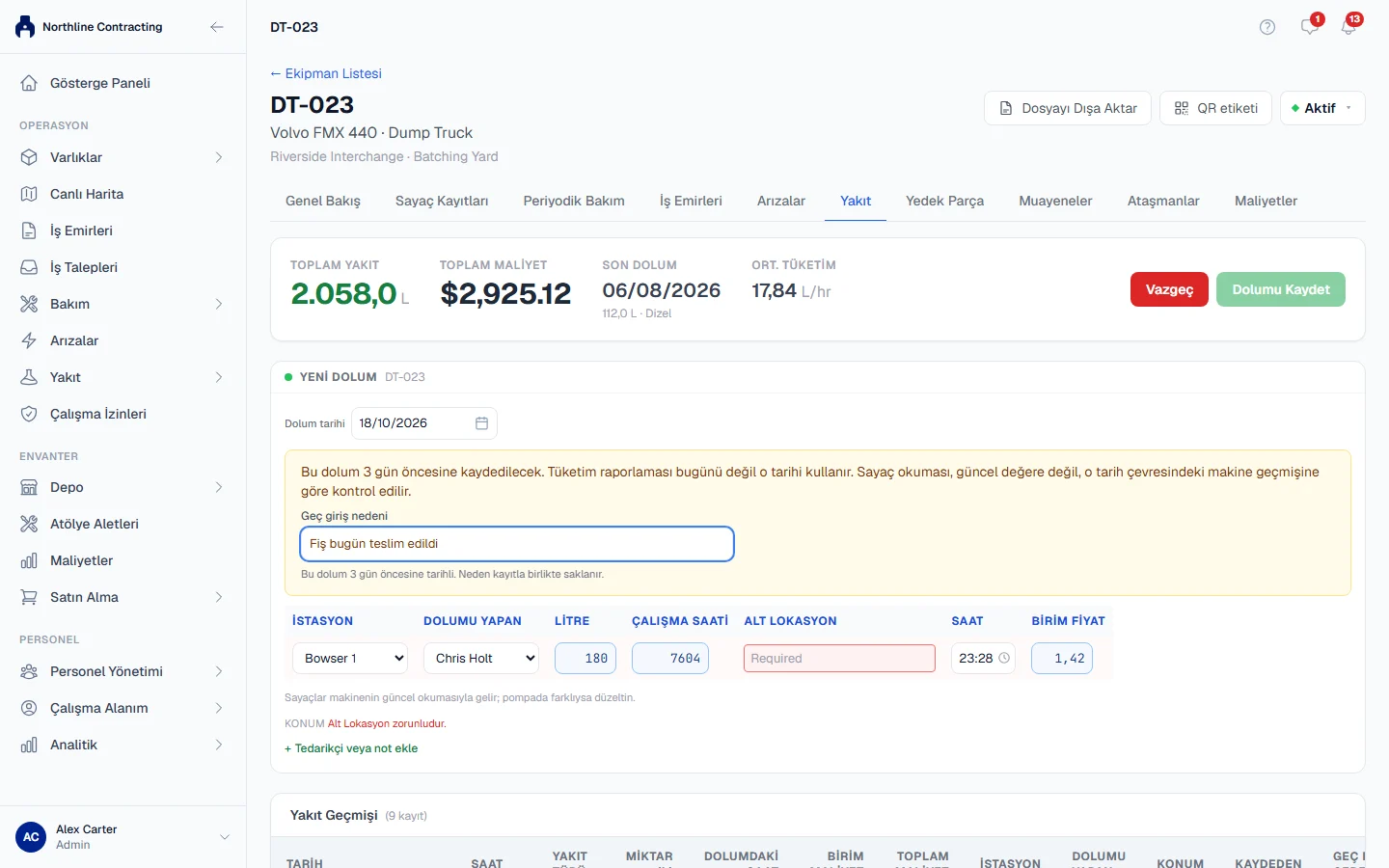Click the Litre field showing 180
Screen dimensions: 1389x868
click(586, 658)
